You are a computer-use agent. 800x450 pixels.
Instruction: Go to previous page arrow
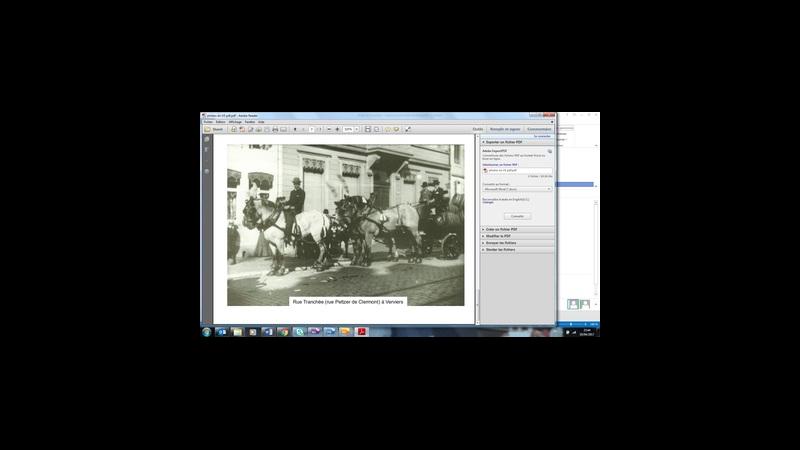coord(295,130)
